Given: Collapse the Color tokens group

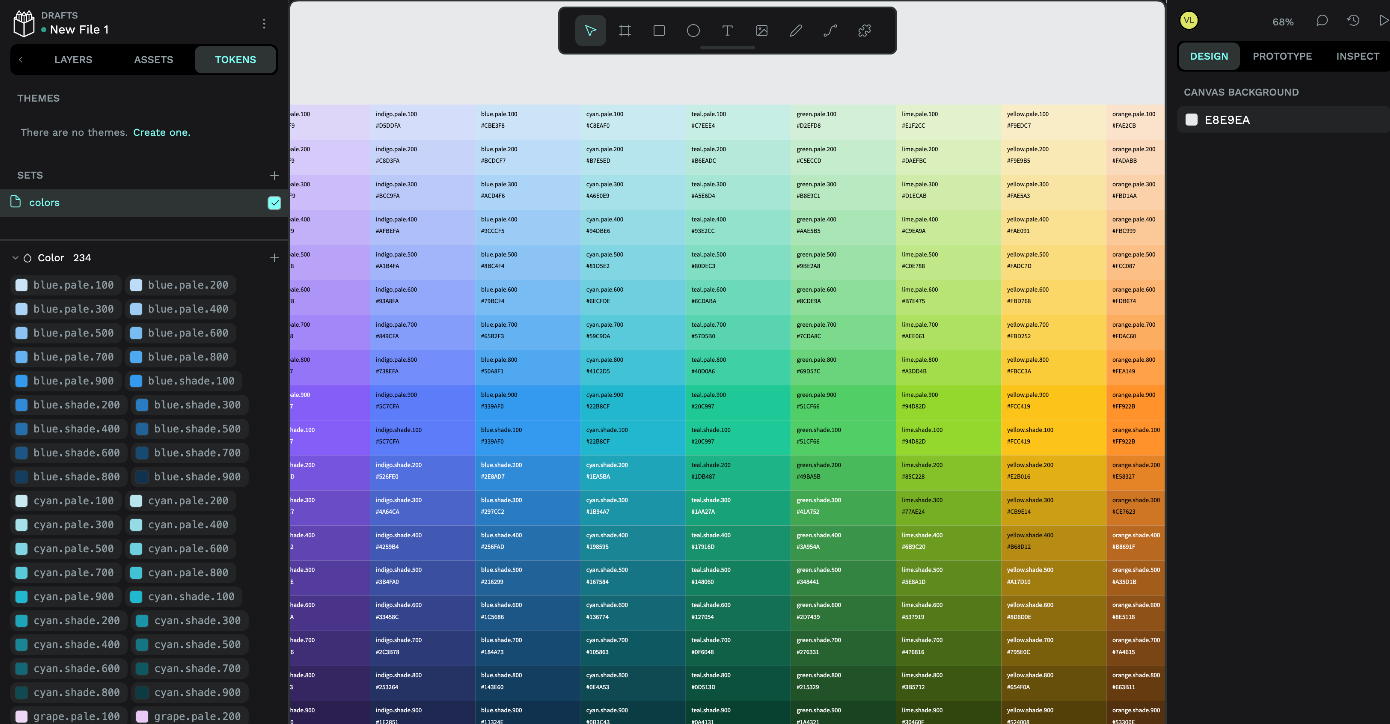Looking at the screenshot, I should [15, 258].
